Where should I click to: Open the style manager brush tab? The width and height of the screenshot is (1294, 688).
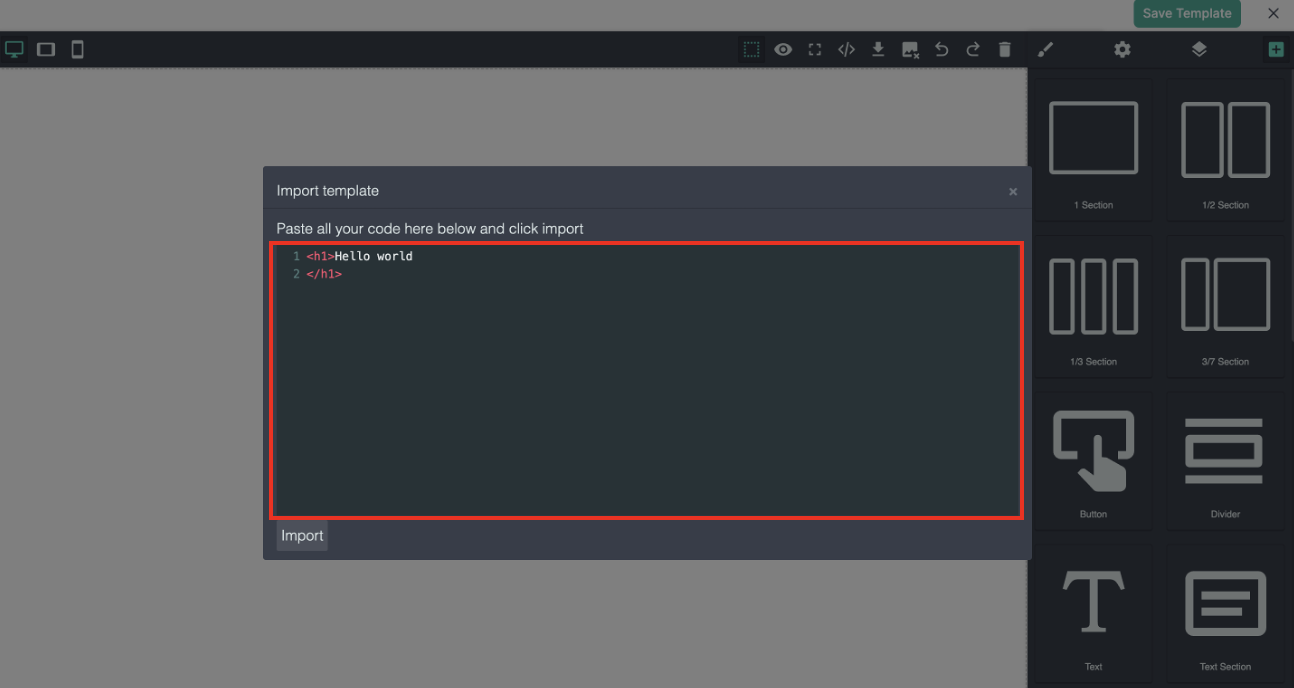coord(1045,49)
